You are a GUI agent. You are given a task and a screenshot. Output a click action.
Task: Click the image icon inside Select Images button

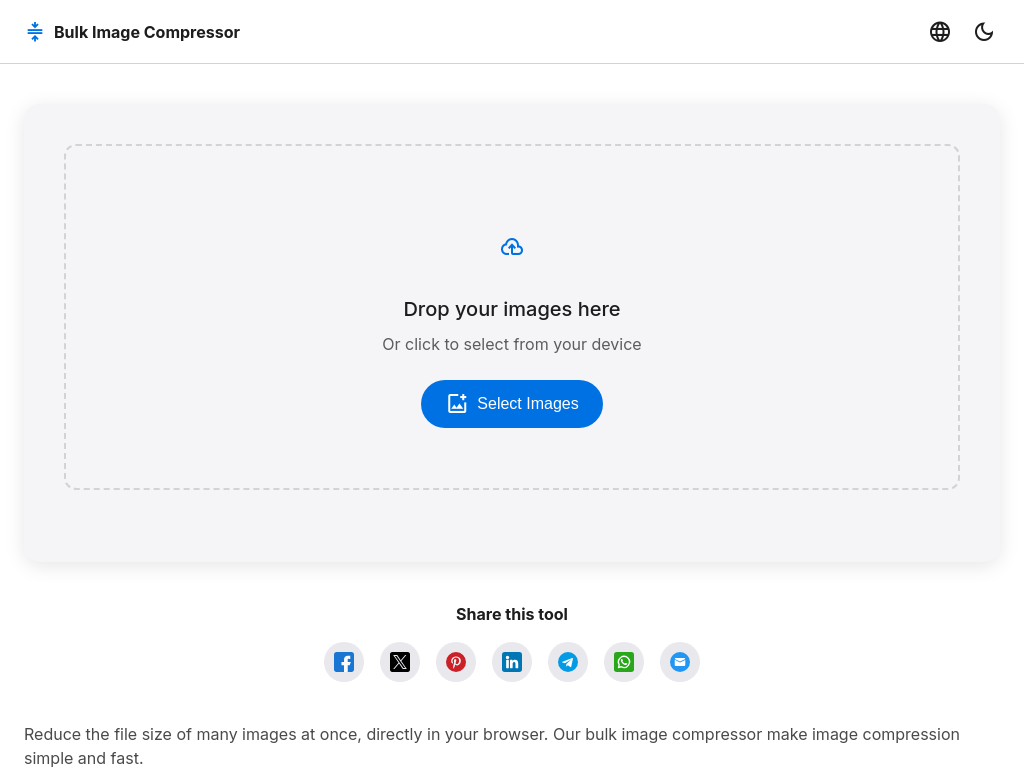(x=458, y=403)
